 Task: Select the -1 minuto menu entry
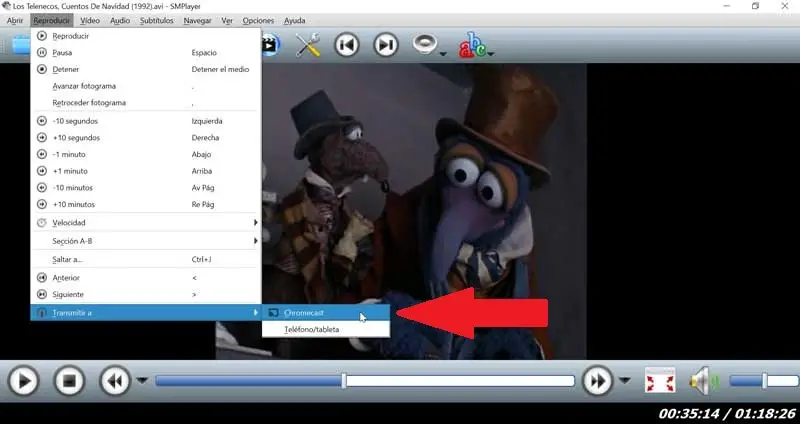(x=146, y=154)
